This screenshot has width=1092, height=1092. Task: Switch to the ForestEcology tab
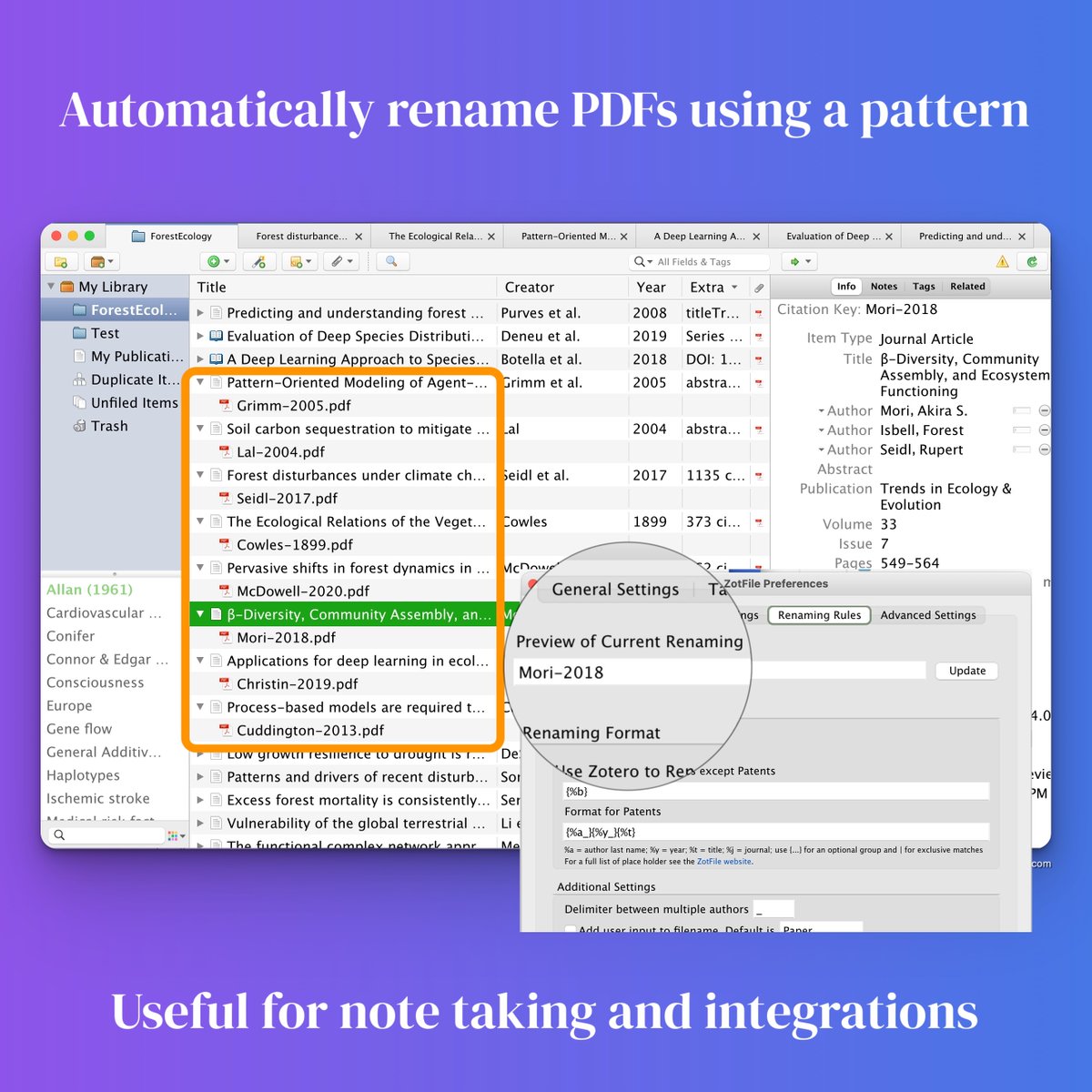click(x=172, y=237)
